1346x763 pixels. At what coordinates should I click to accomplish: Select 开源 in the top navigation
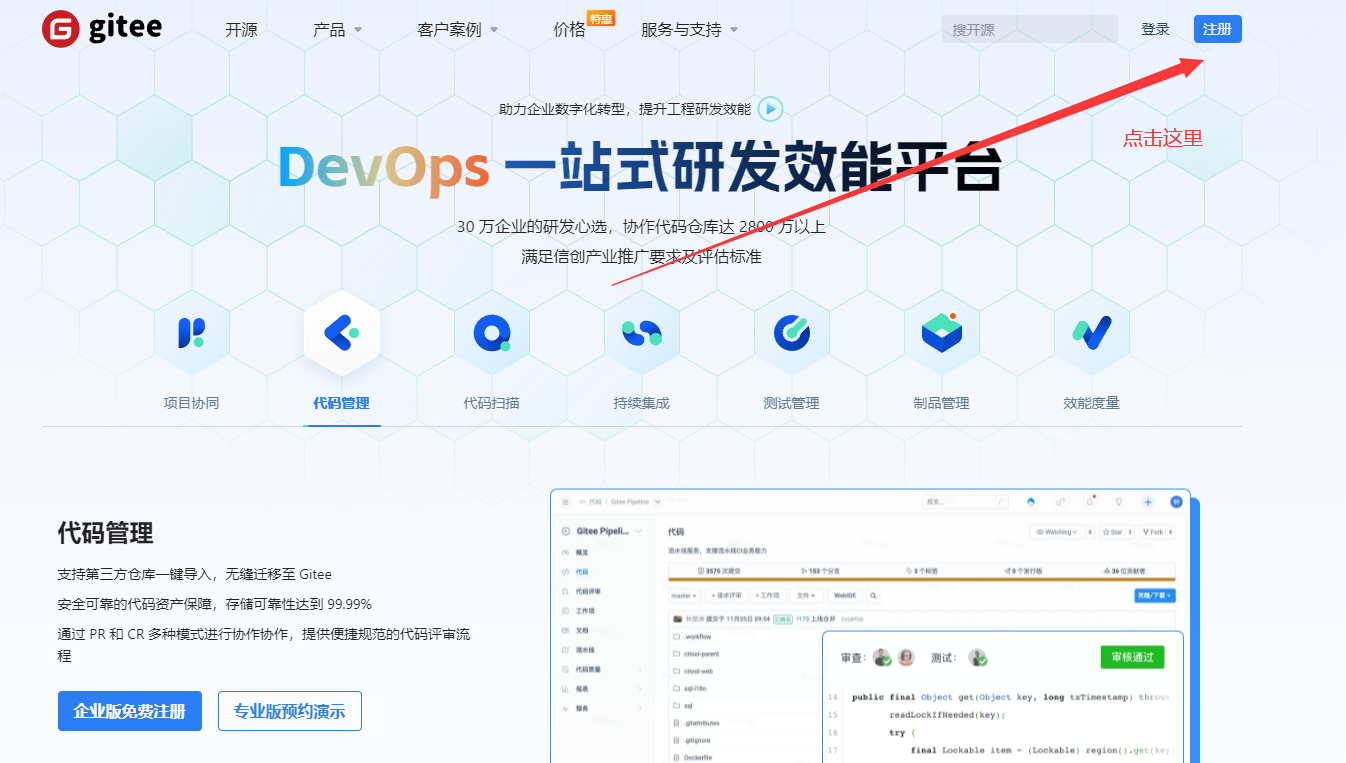[240, 29]
